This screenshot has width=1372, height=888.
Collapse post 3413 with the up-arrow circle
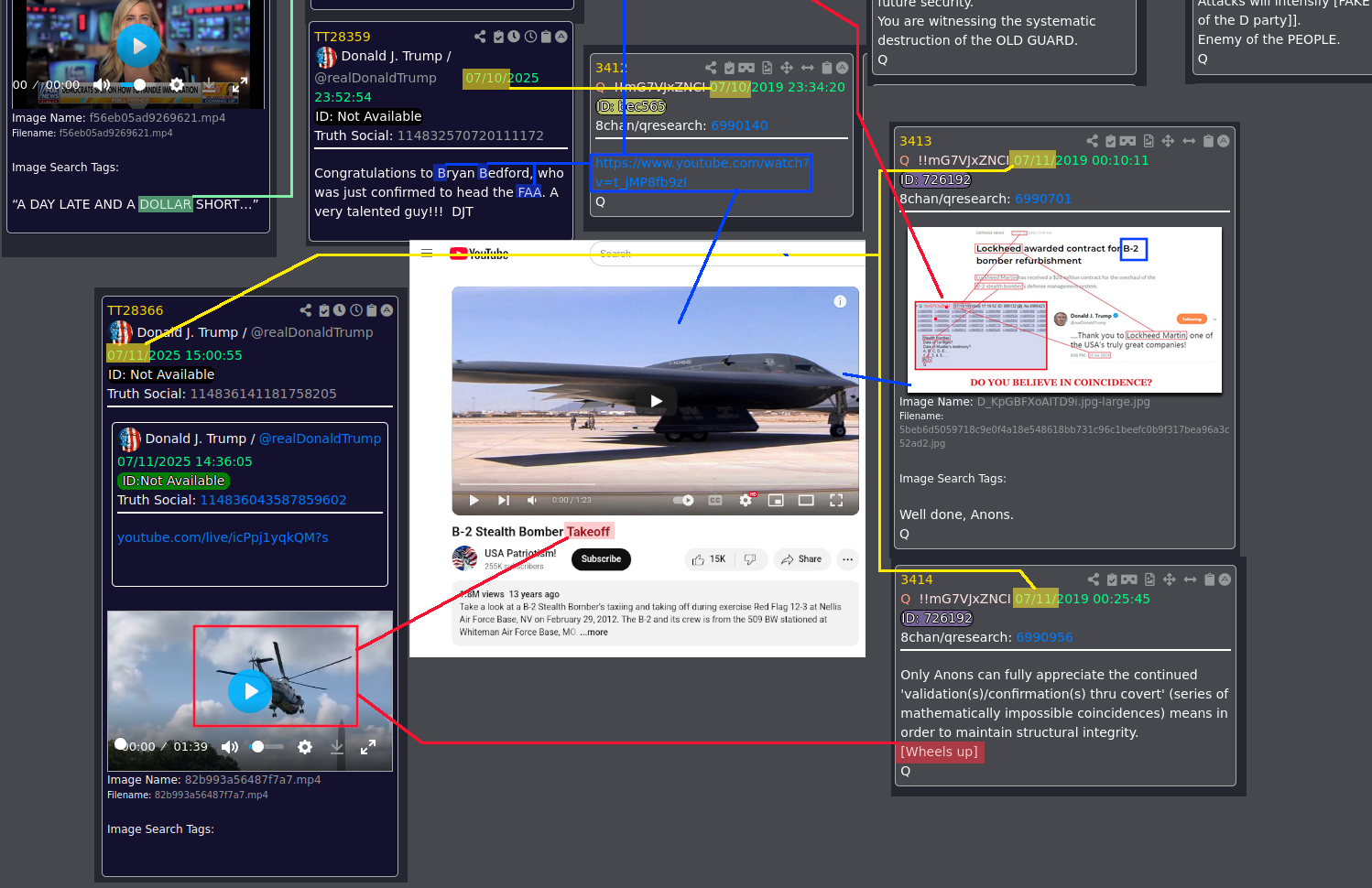[1224, 141]
